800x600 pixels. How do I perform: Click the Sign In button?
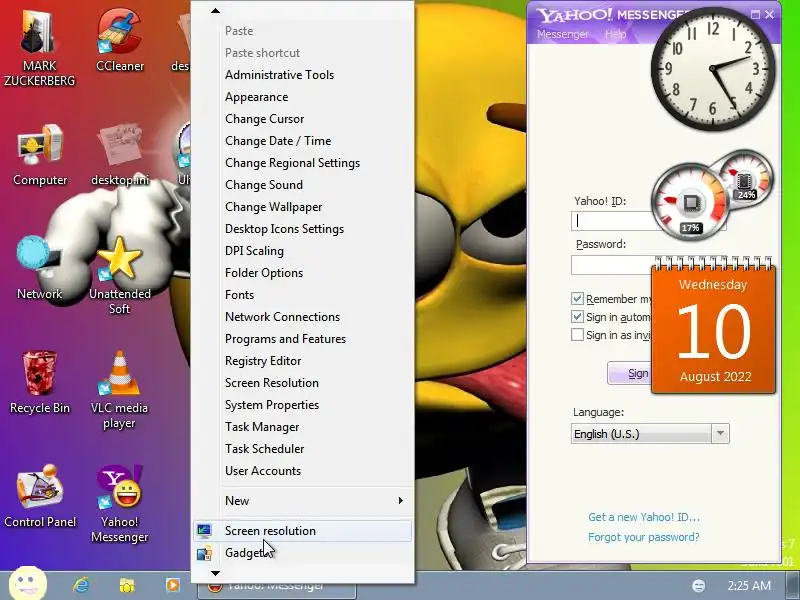(x=630, y=373)
